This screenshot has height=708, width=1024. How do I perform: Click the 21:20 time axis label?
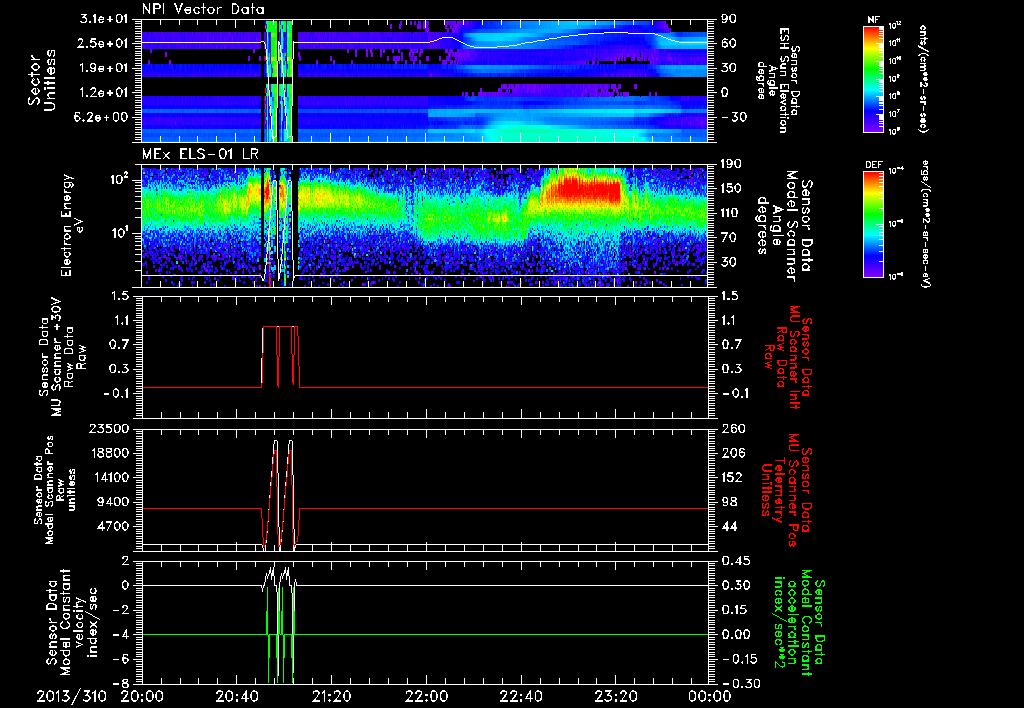click(331, 696)
